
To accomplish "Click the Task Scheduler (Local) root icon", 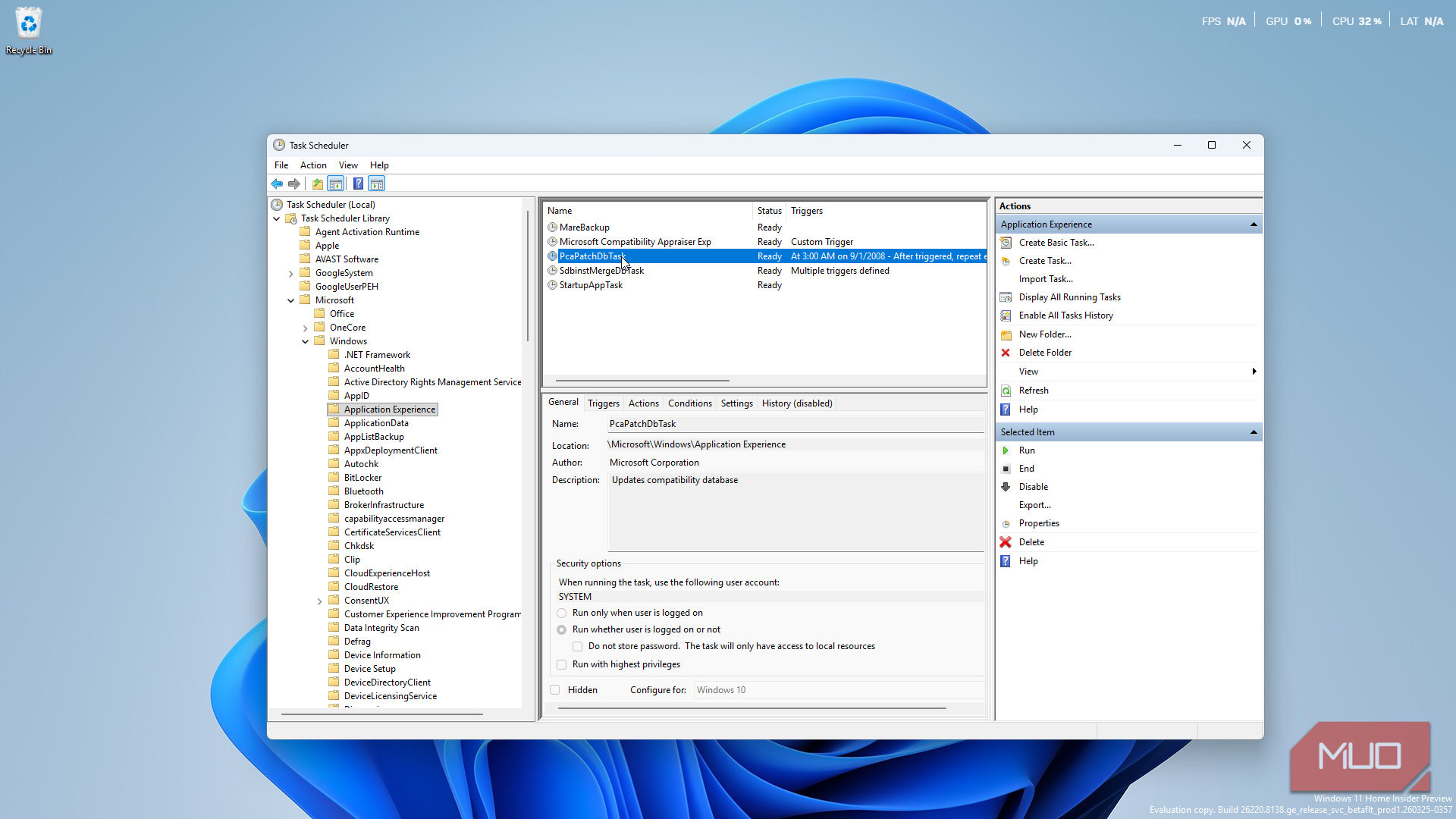I will (x=278, y=205).
